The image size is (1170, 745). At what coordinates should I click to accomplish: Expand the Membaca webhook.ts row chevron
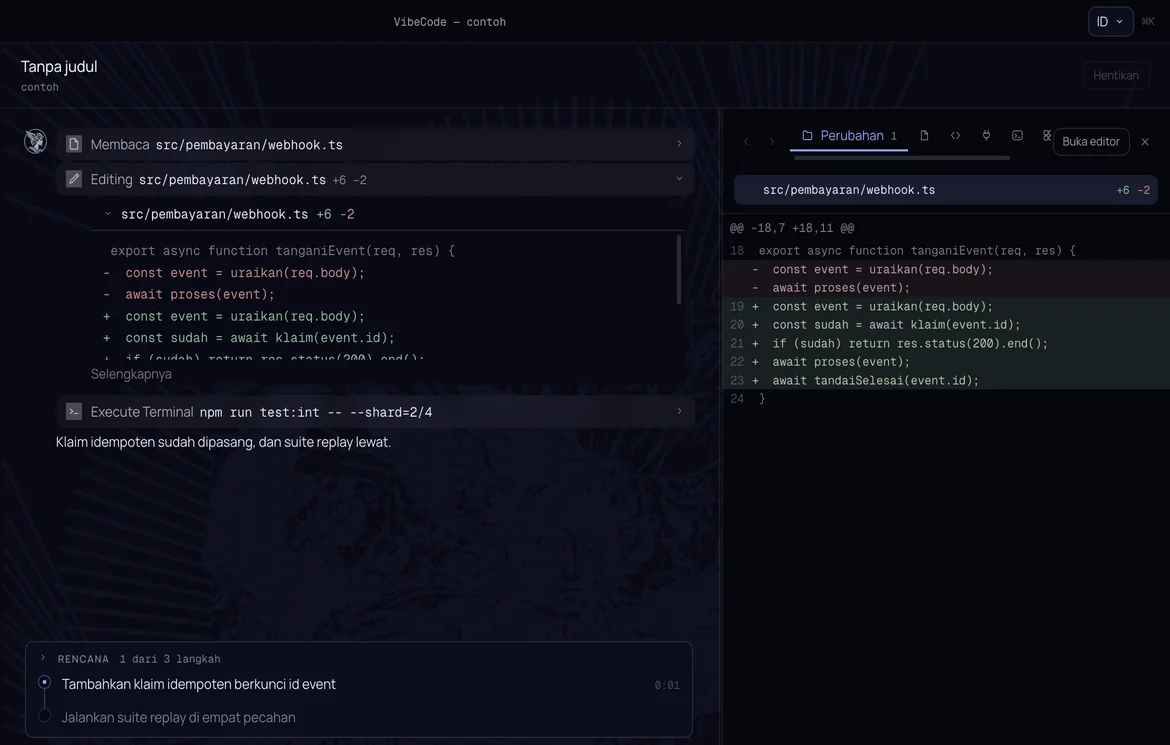[x=679, y=143]
